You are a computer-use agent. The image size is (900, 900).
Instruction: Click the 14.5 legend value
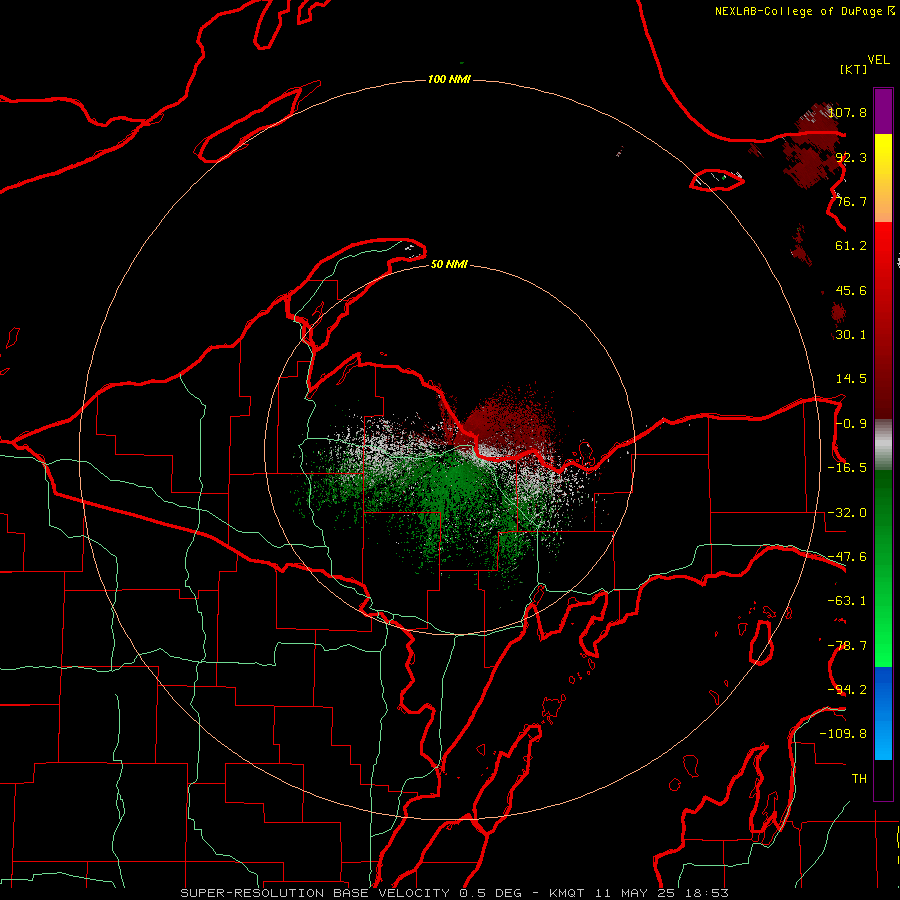point(851,379)
